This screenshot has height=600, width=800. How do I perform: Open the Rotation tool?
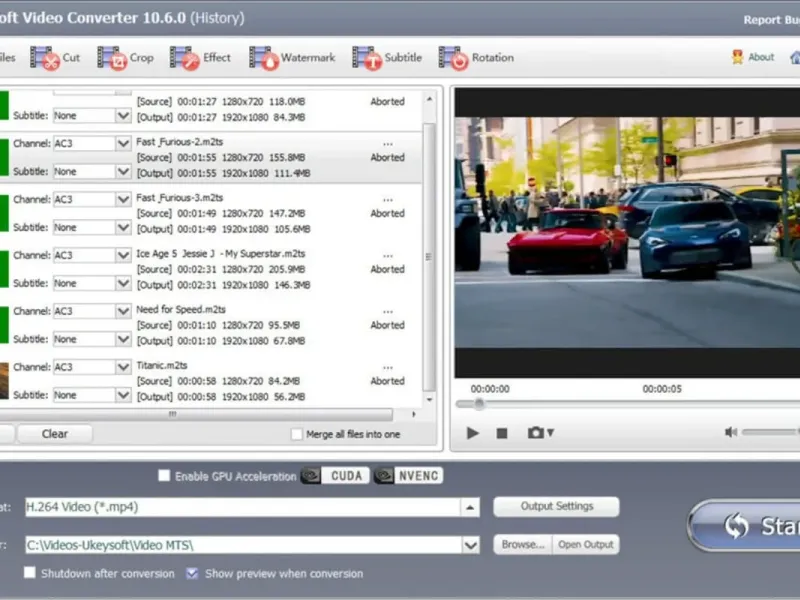click(476, 58)
